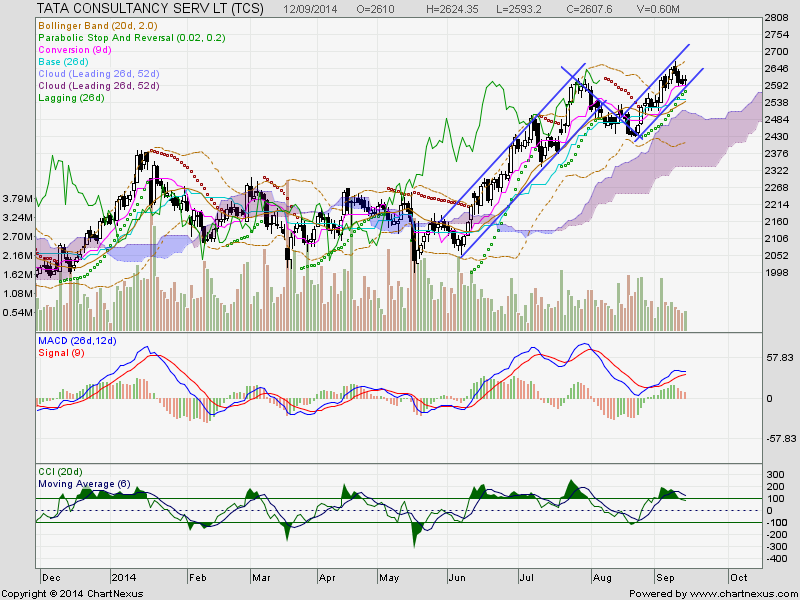This screenshot has height=600, width=800.
Task: Click the Moving Average (6) label
Action: tap(84, 484)
